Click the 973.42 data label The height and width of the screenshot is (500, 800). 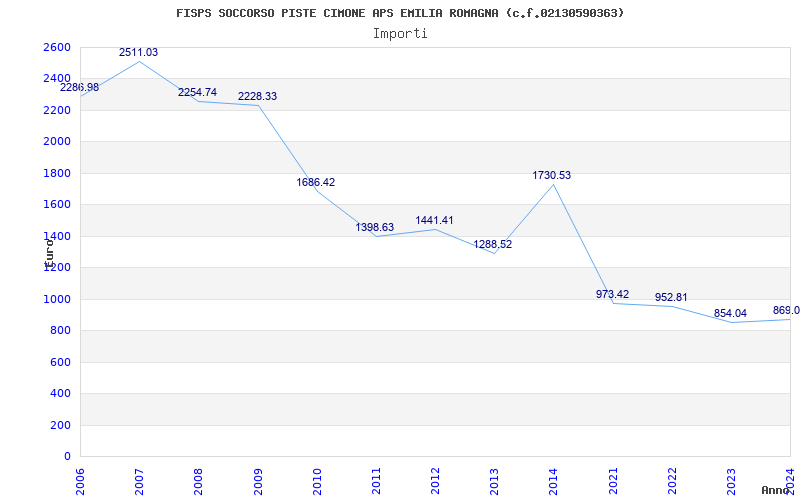[x=613, y=294]
